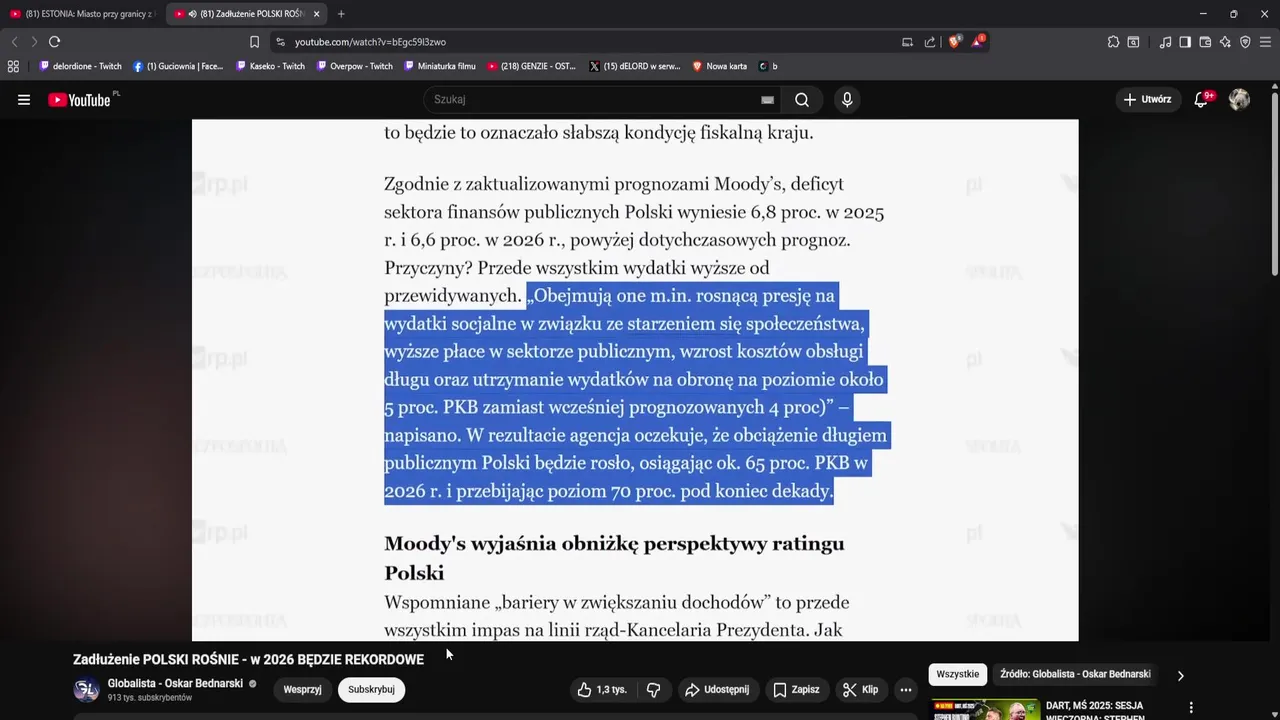Image resolution: width=1280 pixels, height=720 pixels.
Task: Open the Overpow - Twitch bookmark
Action: click(354, 66)
